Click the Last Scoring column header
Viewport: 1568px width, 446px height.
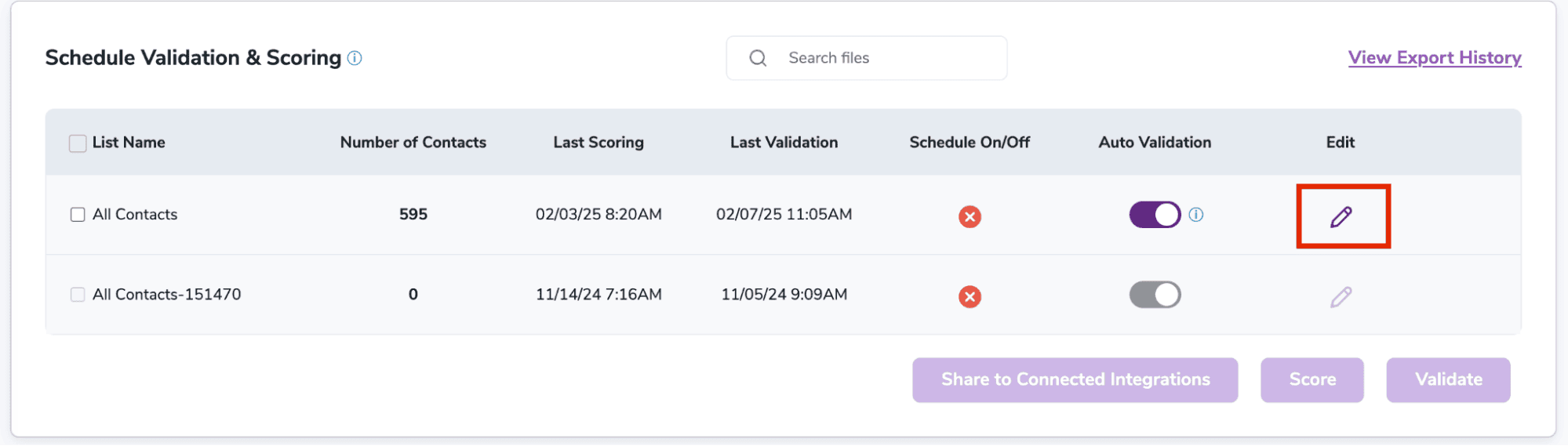(x=598, y=143)
